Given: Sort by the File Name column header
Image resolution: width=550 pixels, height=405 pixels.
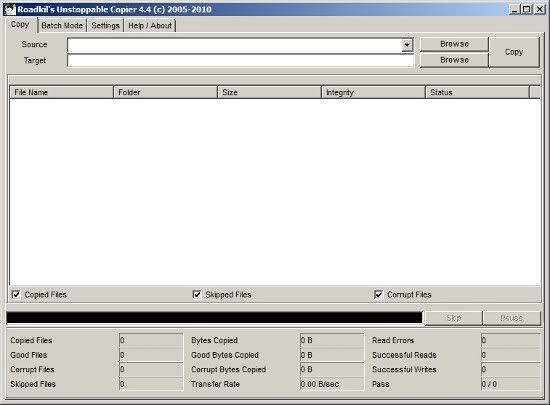Looking at the screenshot, I should tap(61, 92).
